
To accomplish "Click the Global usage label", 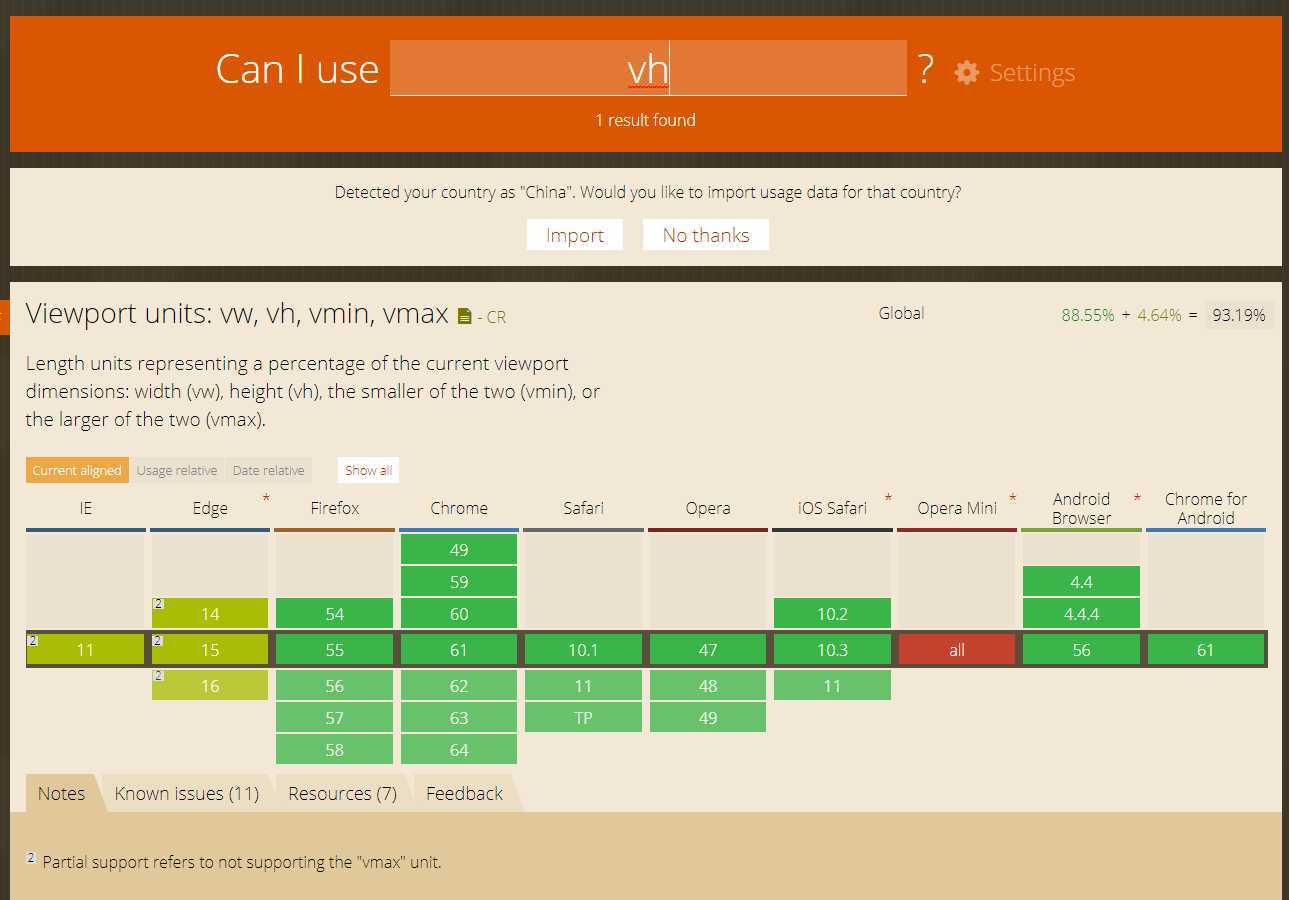I will coord(901,313).
